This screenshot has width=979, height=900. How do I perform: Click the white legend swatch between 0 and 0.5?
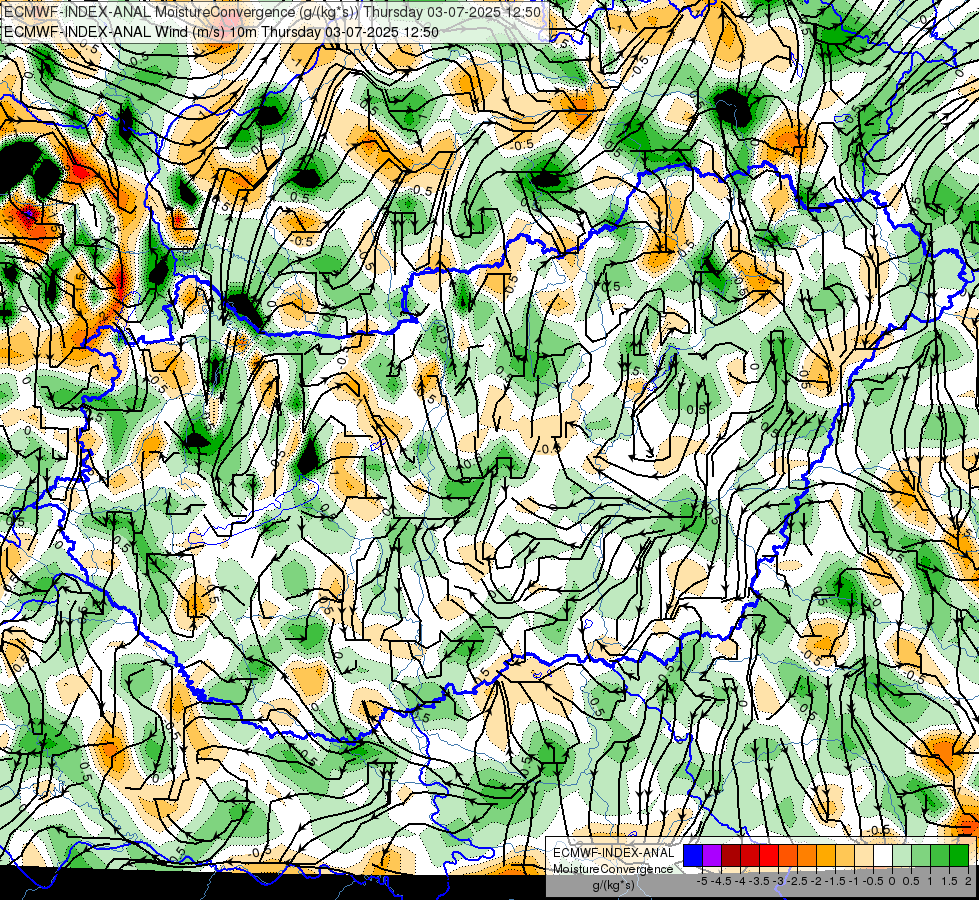[x=883, y=855]
